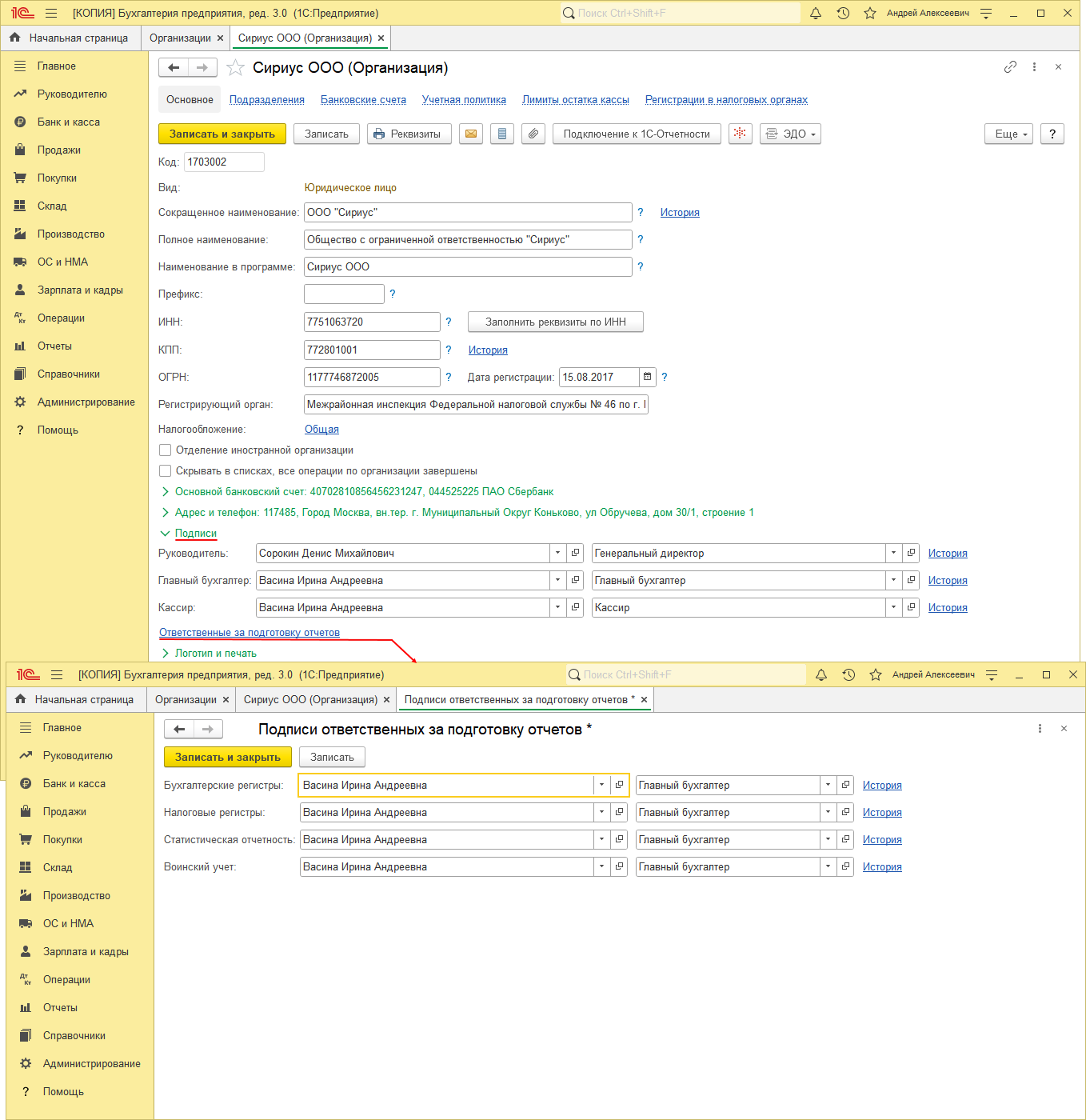Click the attached files paperclip icon
The height and width of the screenshot is (1120, 1086).
click(533, 134)
